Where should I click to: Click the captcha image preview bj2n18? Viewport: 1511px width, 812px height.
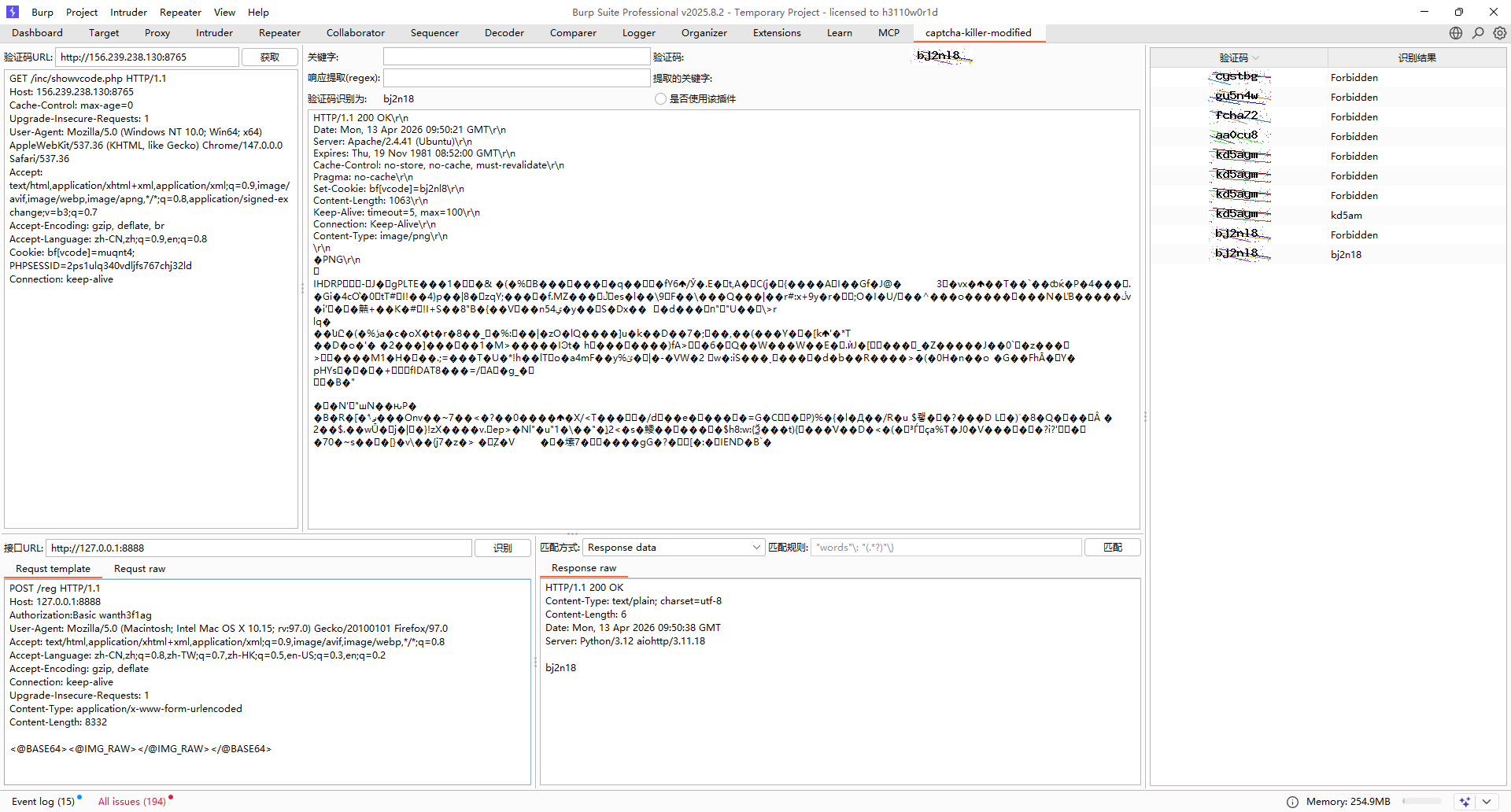[943, 56]
